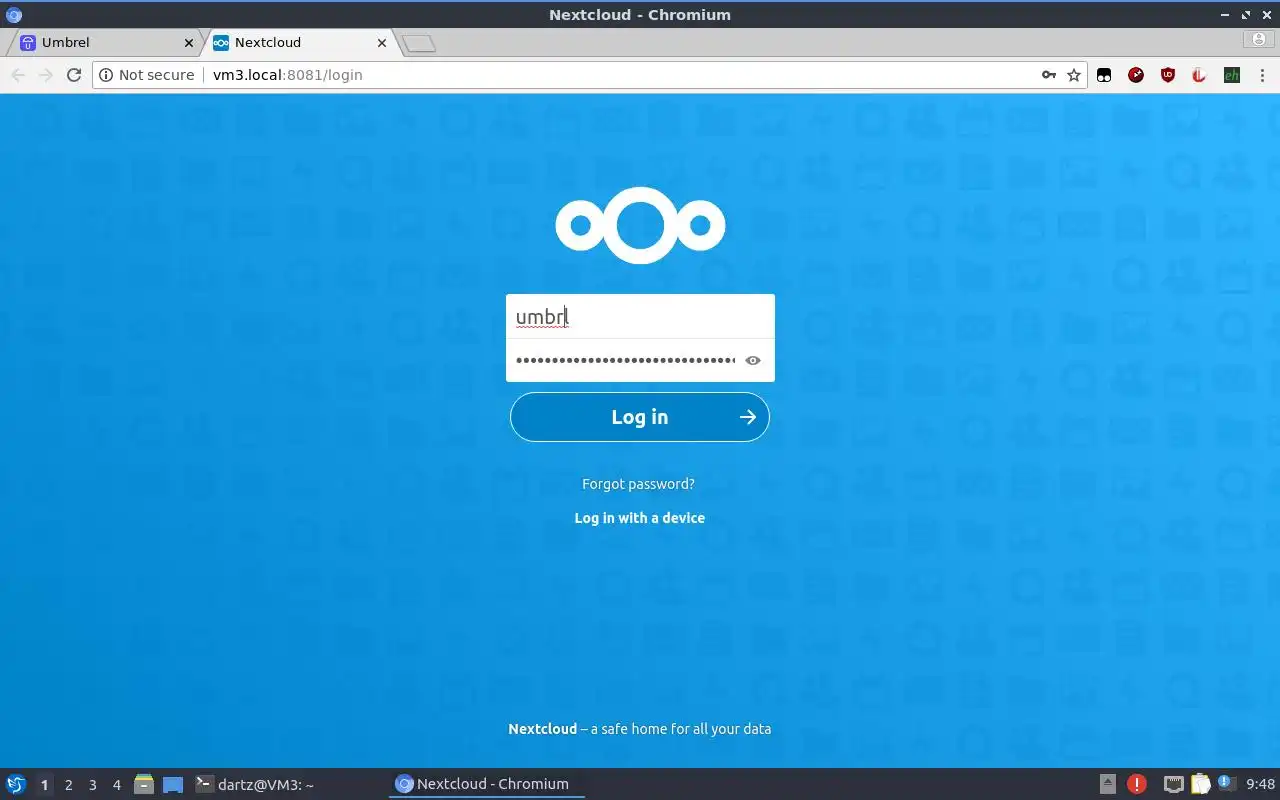Click the URL vm3.local:8081/login in address bar
1280x800 pixels.
tap(288, 75)
